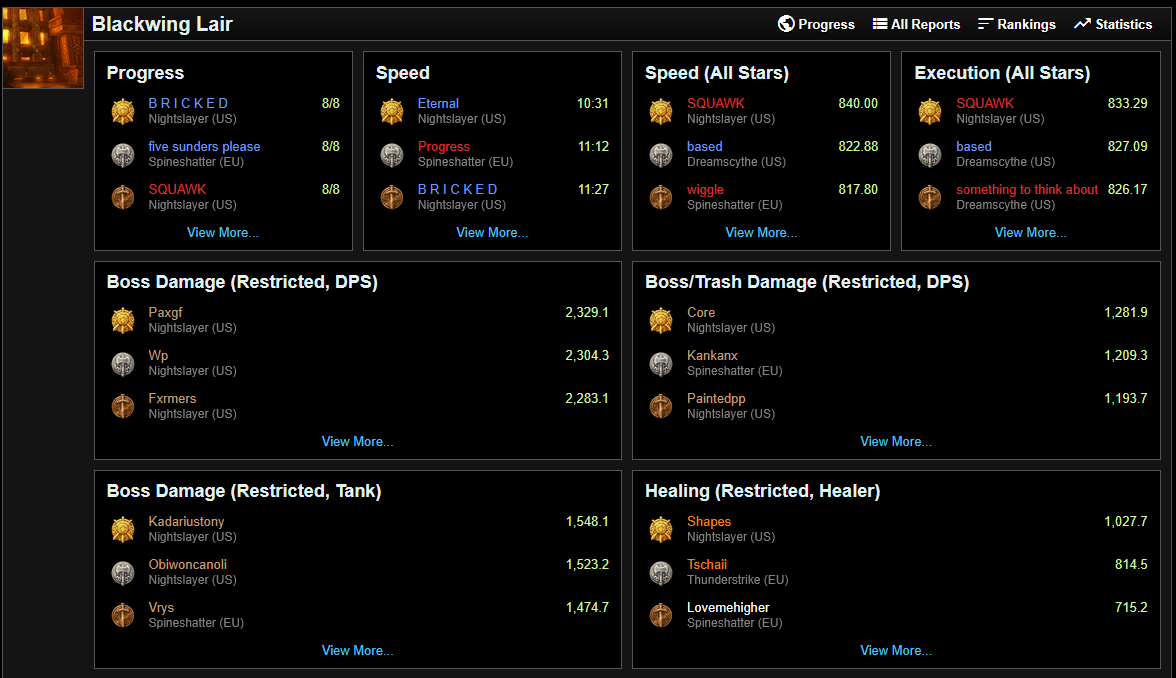
Task: Click gold medal beside SQUAWK in Speed (All Stars)
Action: coord(662,111)
